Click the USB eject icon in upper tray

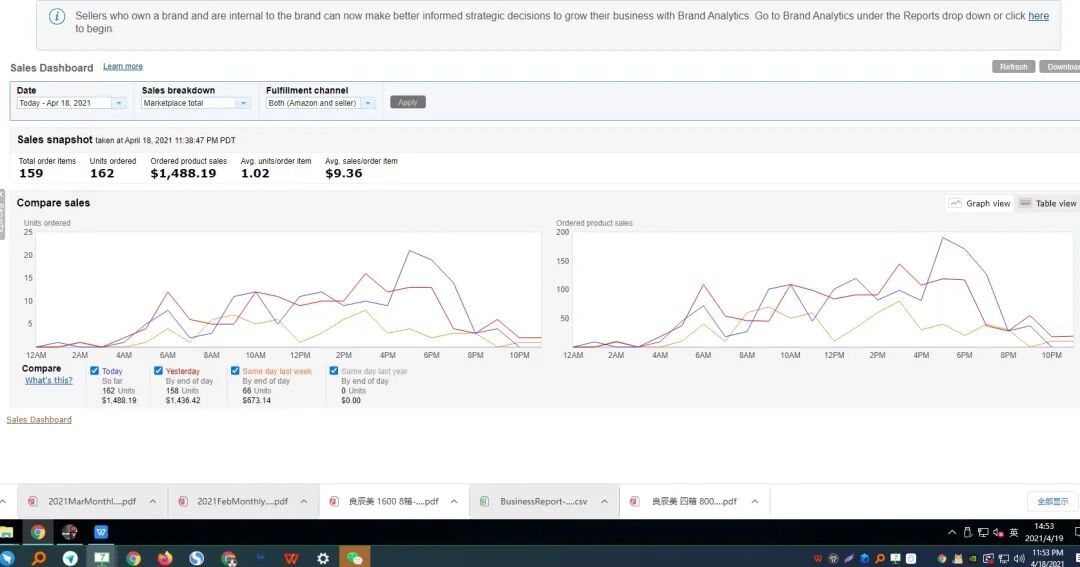[x=968, y=532]
